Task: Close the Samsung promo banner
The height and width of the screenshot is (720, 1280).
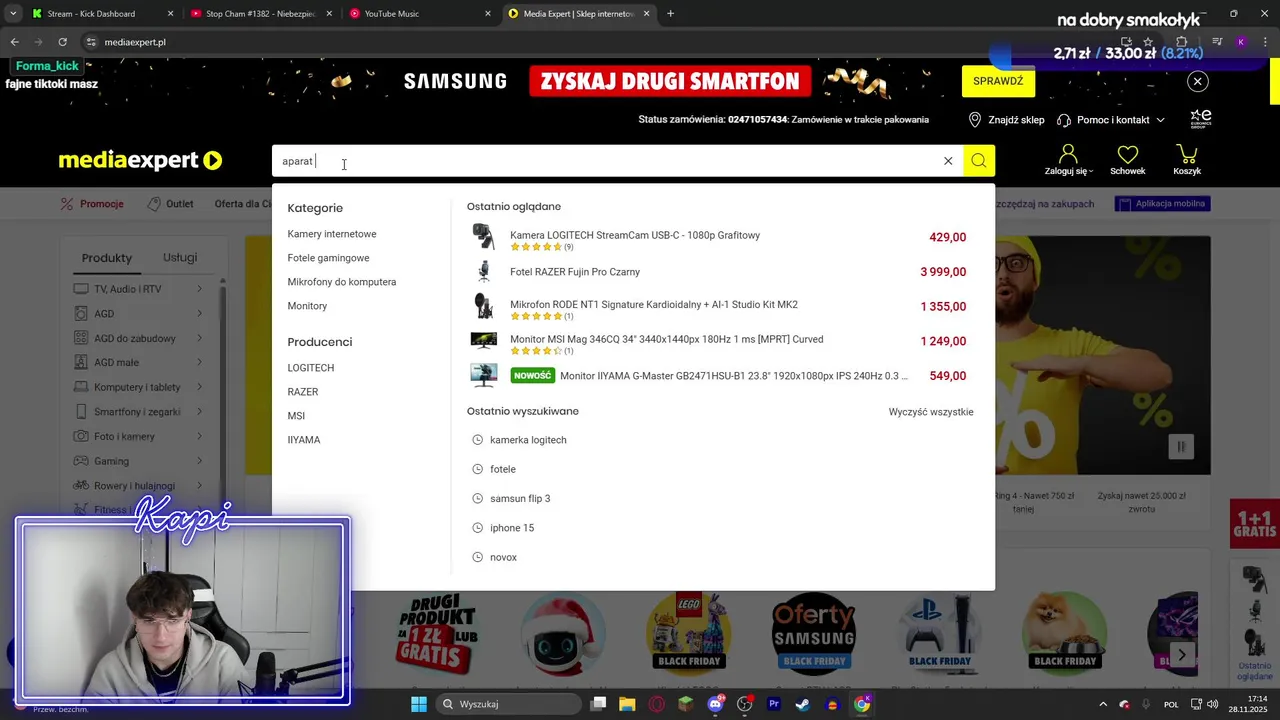Action: pyautogui.click(x=1197, y=82)
